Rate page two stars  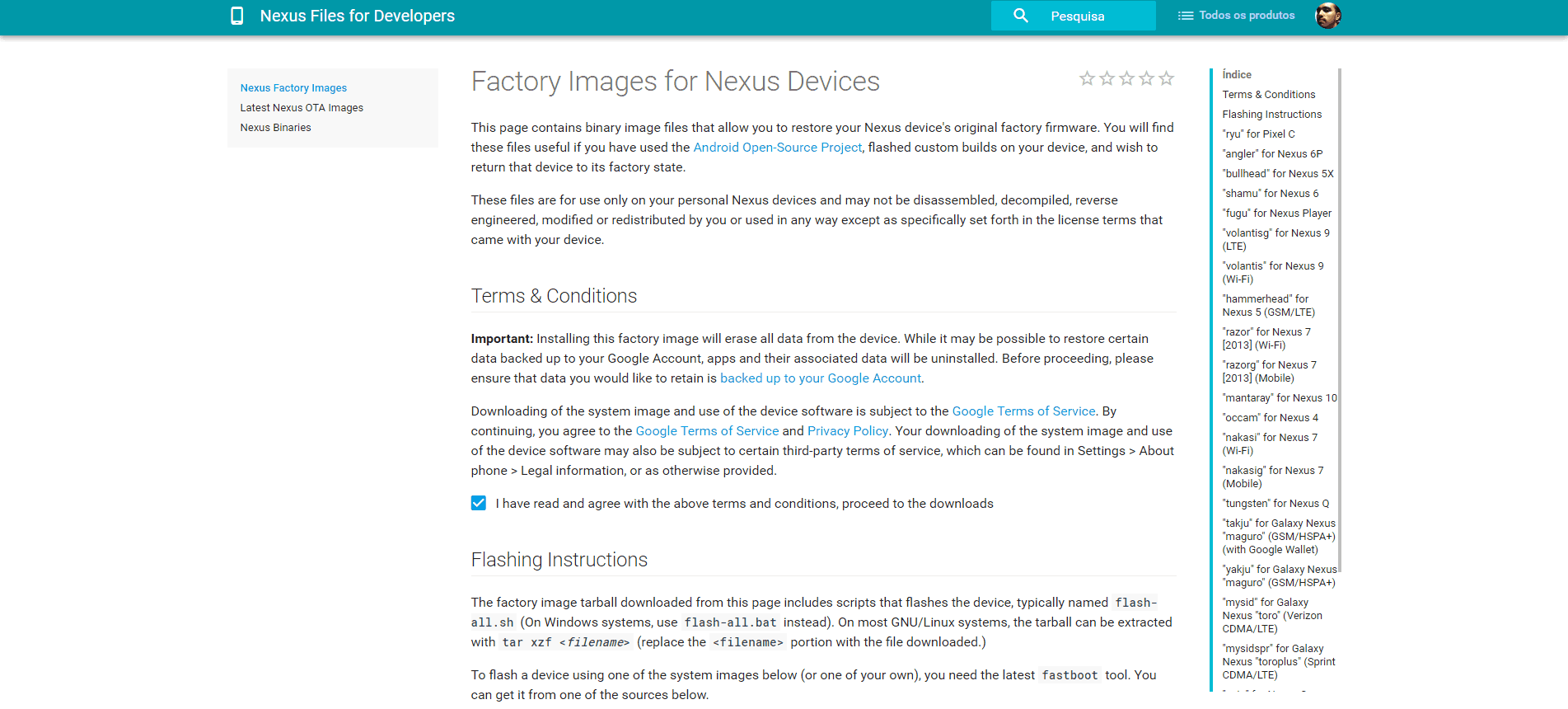[x=1107, y=78]
